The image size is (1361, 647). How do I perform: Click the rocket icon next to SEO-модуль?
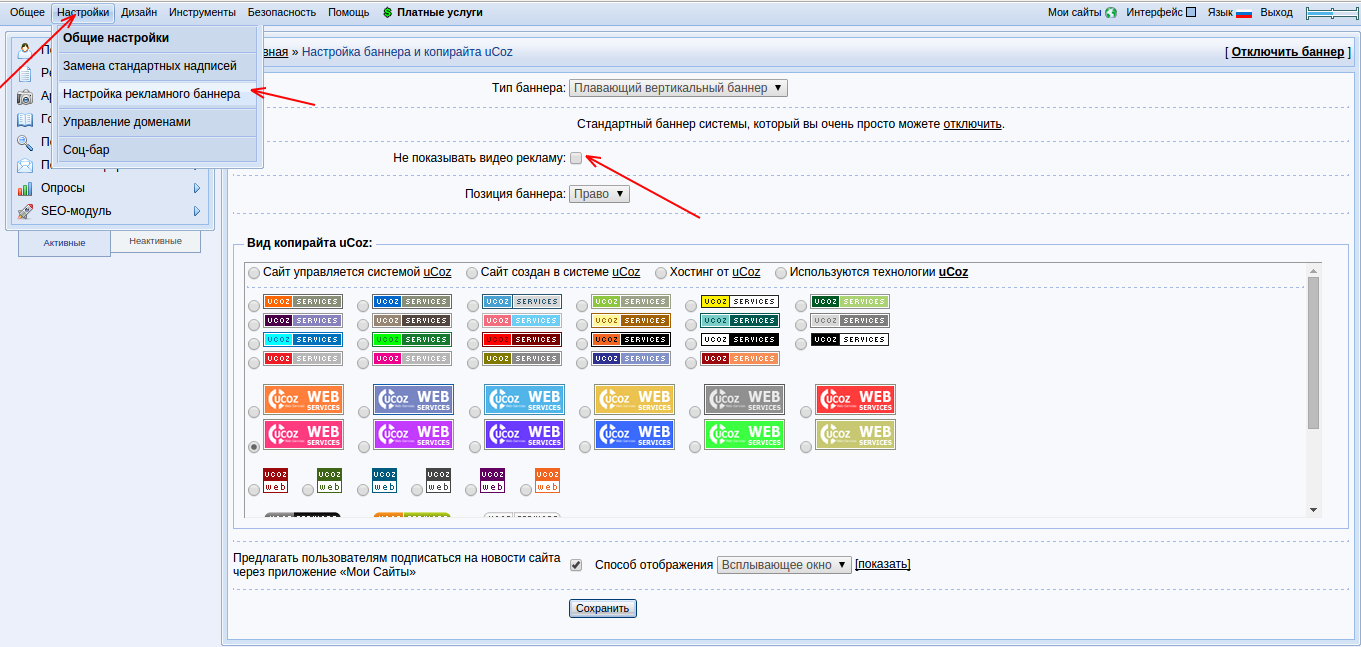(25, 211)
